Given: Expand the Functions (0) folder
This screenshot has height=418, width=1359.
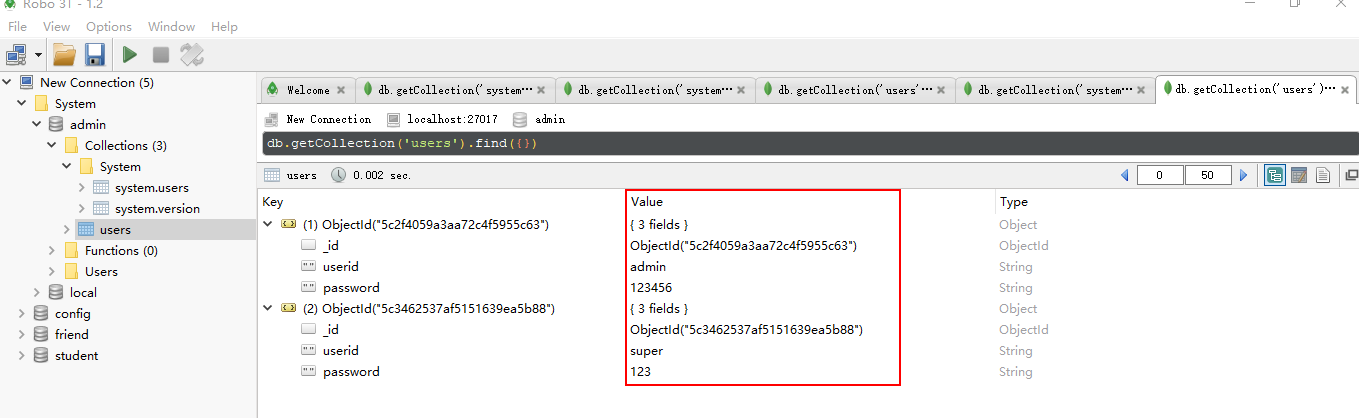Looking at the screenshot, I should (x=52, y=250).
